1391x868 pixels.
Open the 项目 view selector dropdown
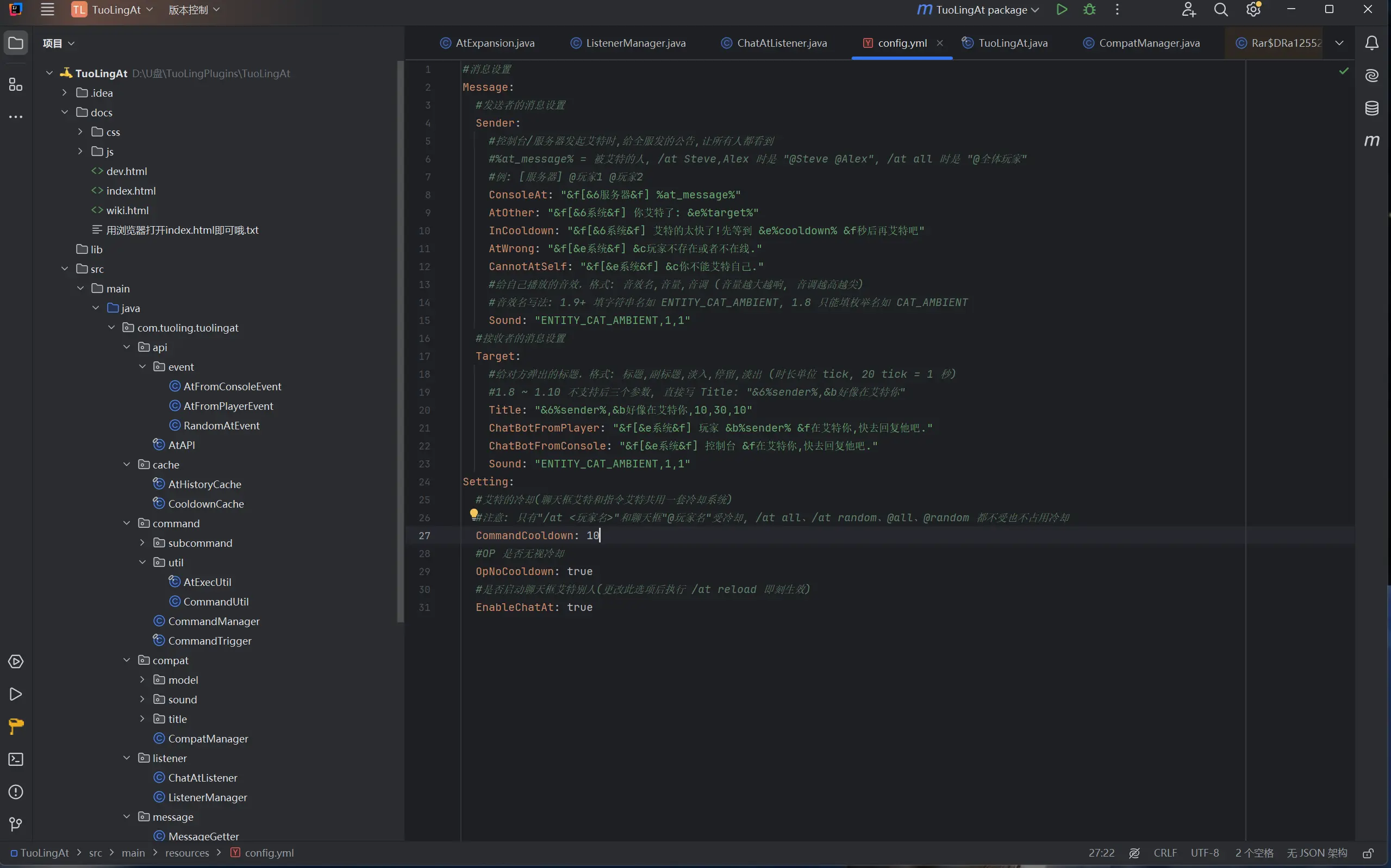[59, 43]
